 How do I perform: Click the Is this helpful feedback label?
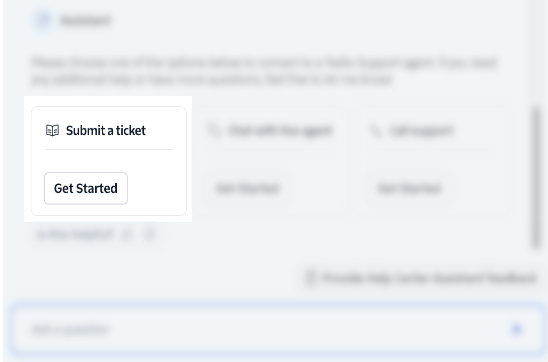pyautogui.click(x=75, y=234)
